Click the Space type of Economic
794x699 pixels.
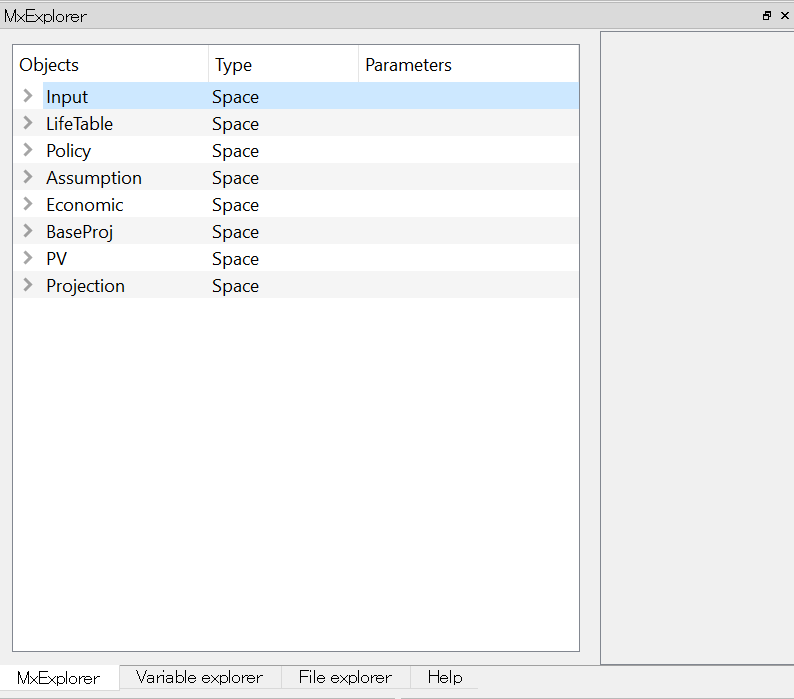click(x=235, y=205)
